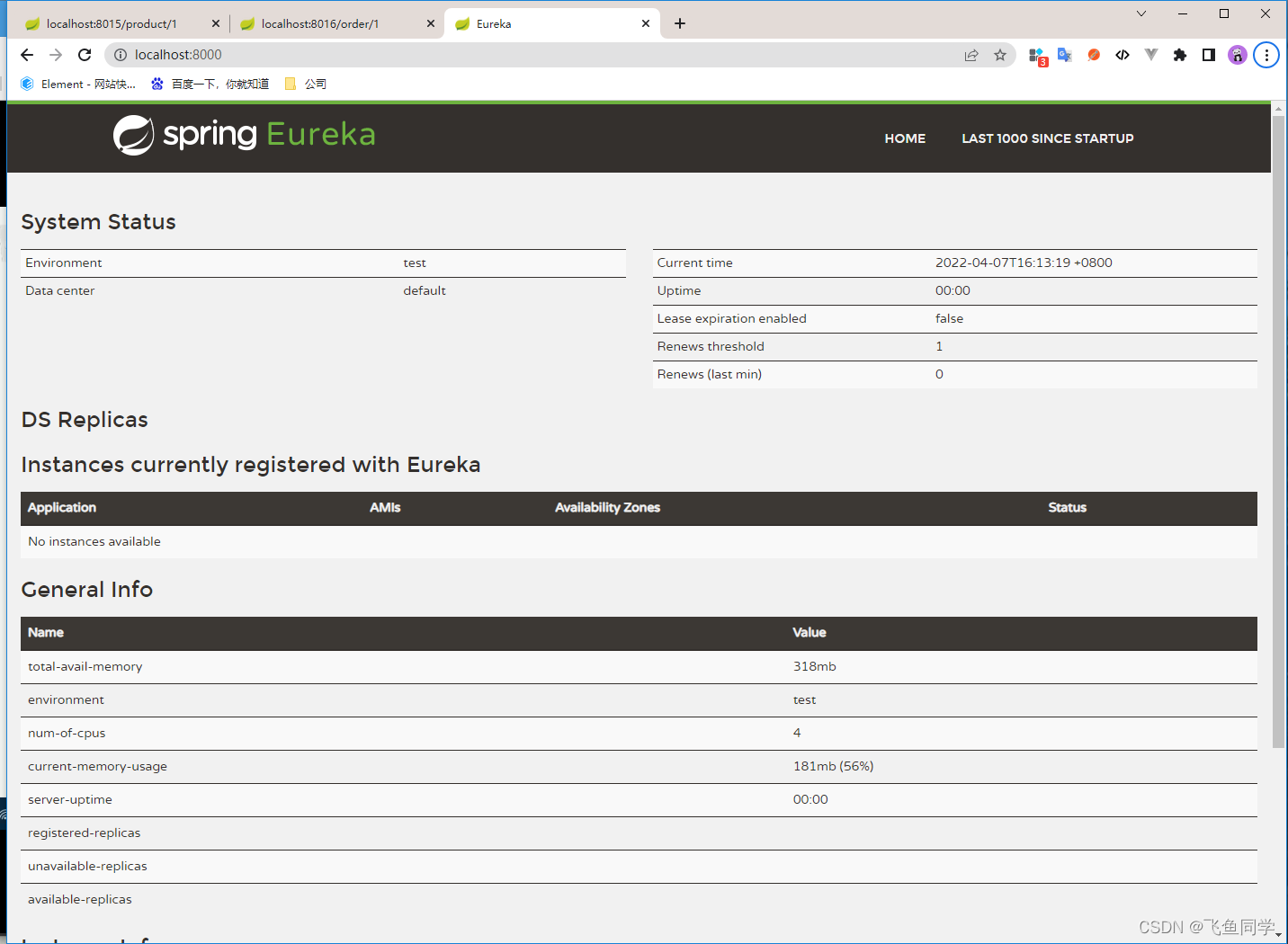This screenshot has width=1288, height=944.
Task: Minimize the Chrome window
Action: tap(1183, 13)
